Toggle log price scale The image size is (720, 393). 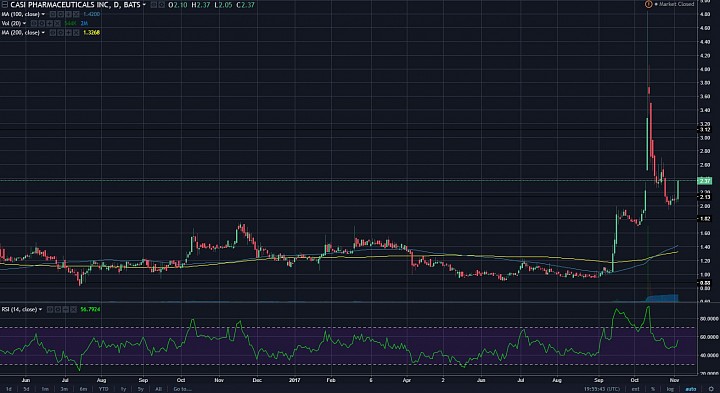coord(670,389)
